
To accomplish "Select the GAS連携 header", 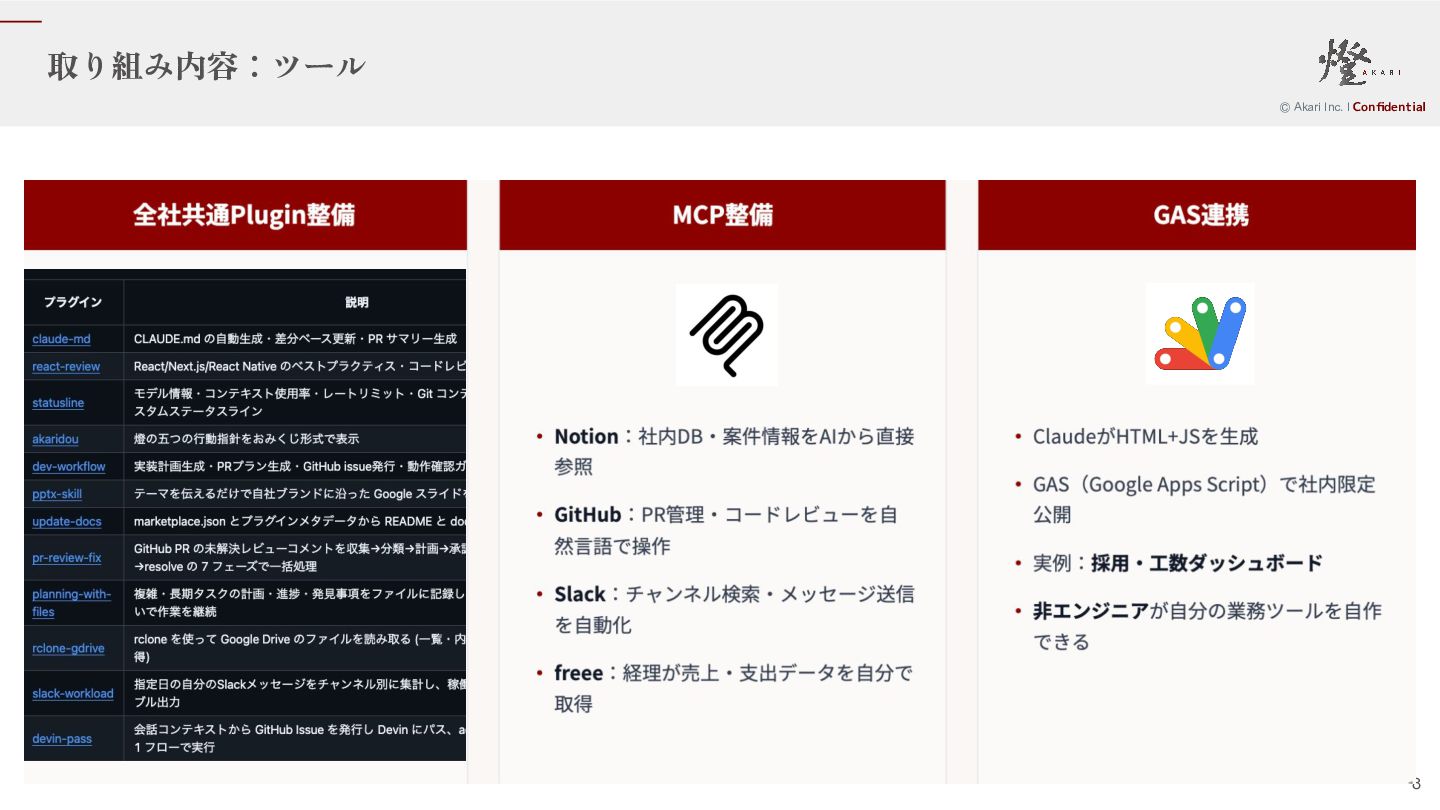I will coord(1197,215).
